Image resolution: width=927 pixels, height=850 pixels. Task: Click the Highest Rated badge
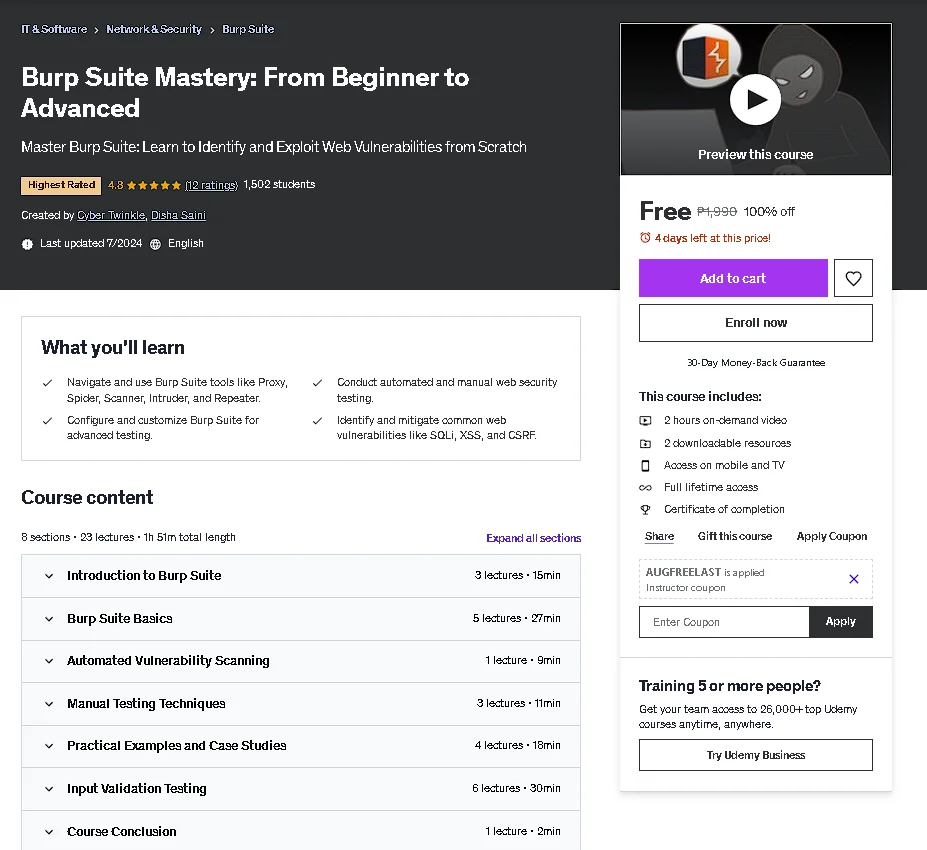click(x=61, y=186)
